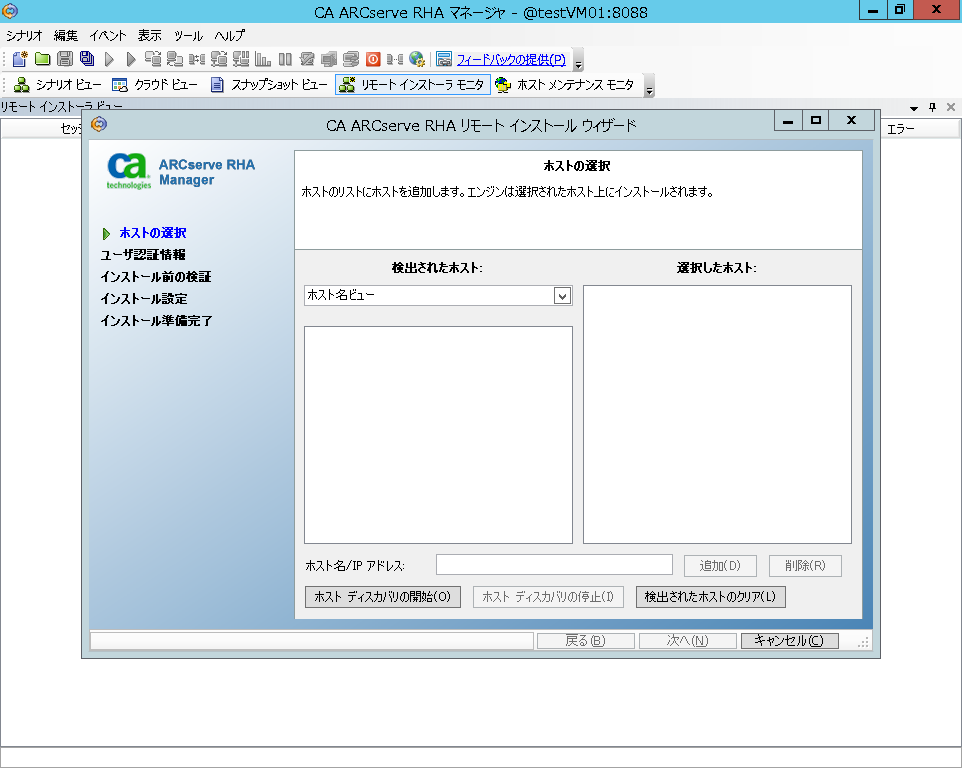Open the ツール menu
962x768 pixels.
[x=188, y=36]
